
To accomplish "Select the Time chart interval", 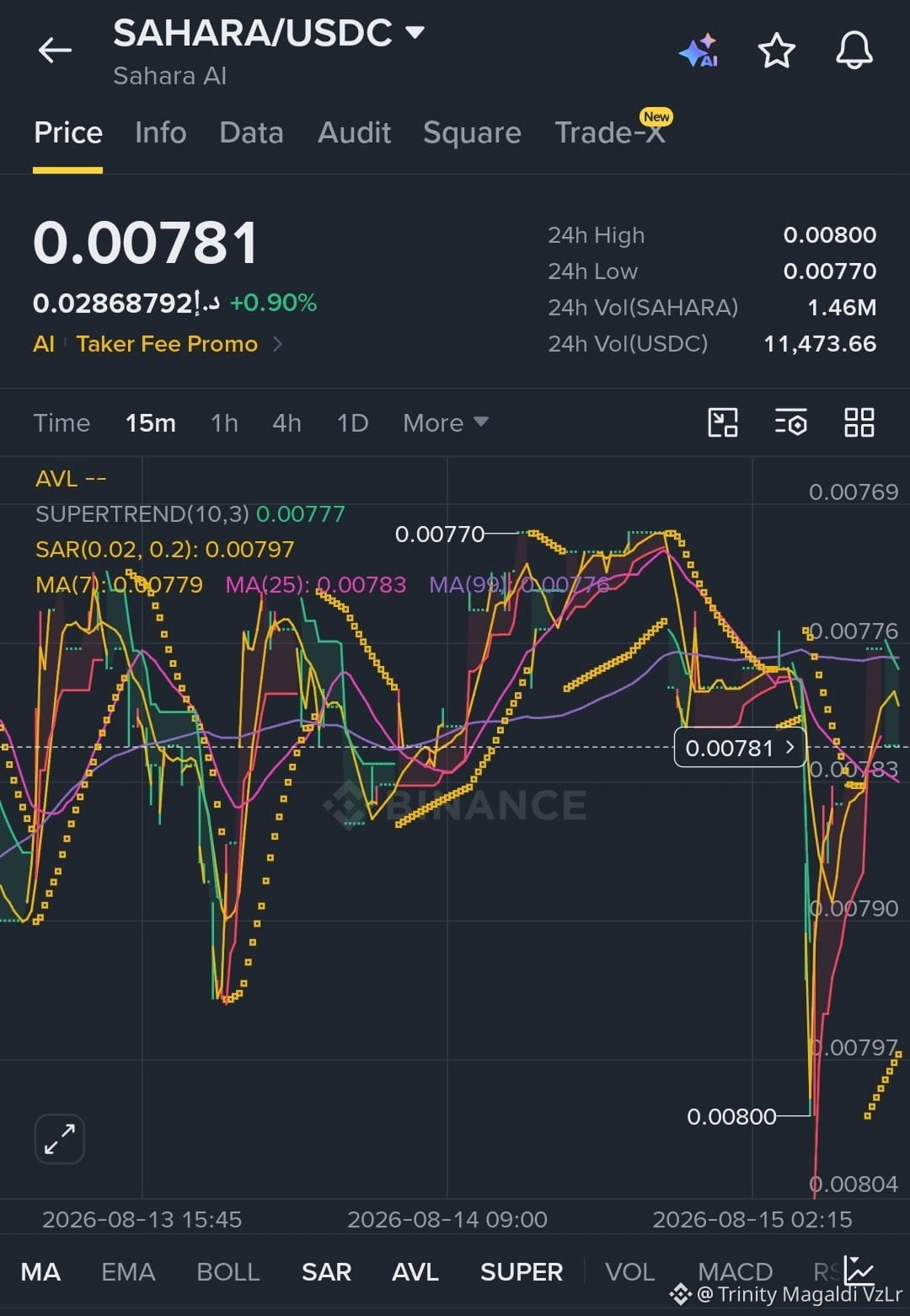I will [x=62, y=422].
